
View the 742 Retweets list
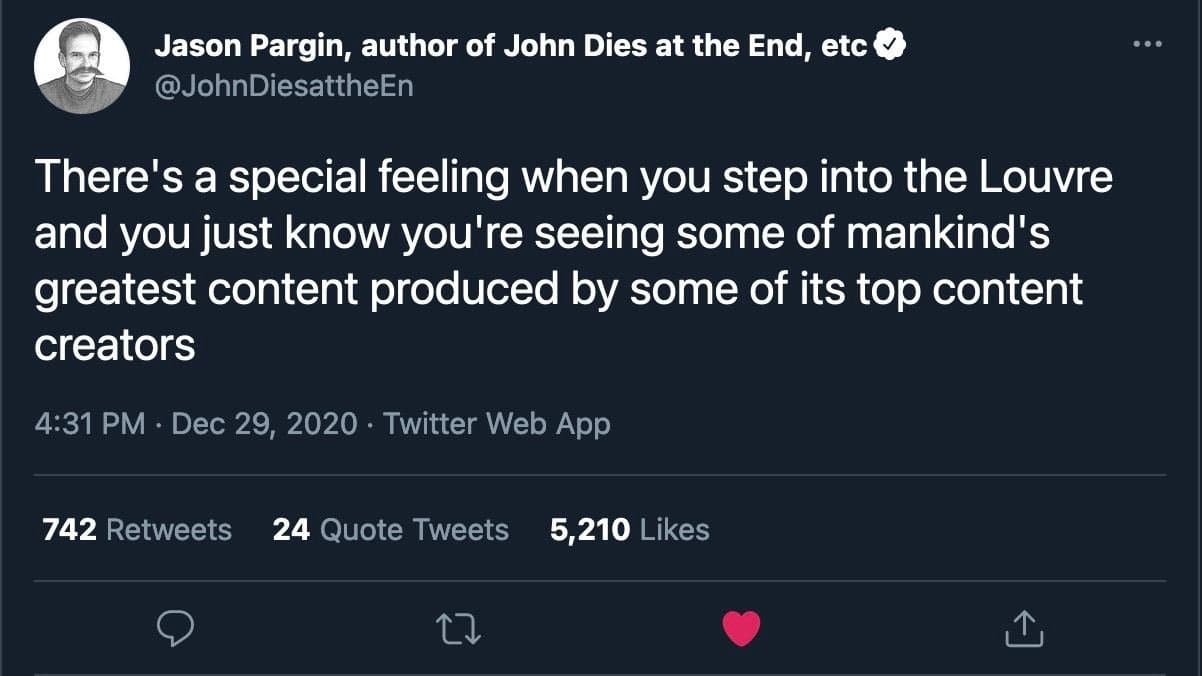click(135, 530)
